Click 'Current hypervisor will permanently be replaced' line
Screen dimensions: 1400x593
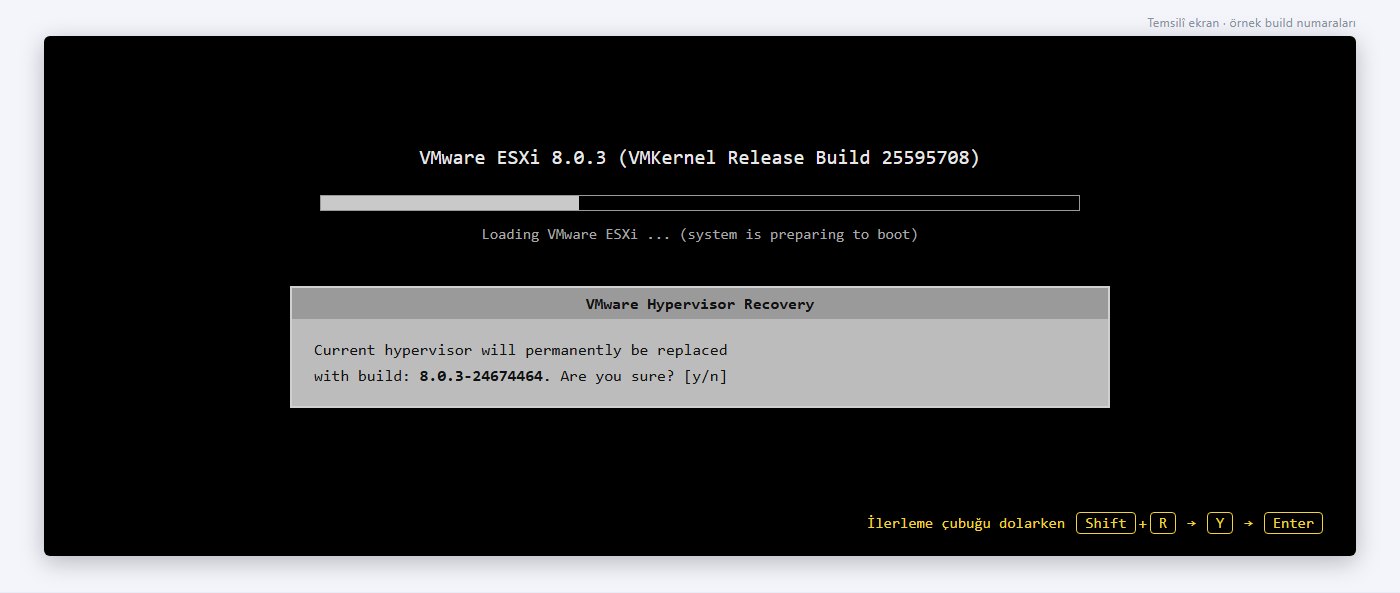[520, 350]
